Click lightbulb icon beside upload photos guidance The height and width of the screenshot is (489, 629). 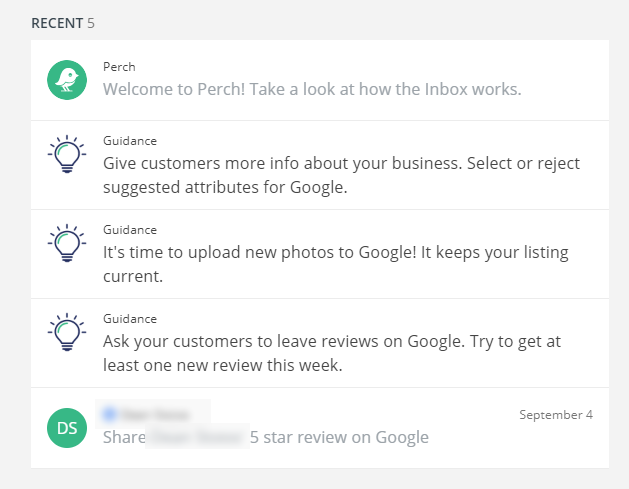[67, 243]
